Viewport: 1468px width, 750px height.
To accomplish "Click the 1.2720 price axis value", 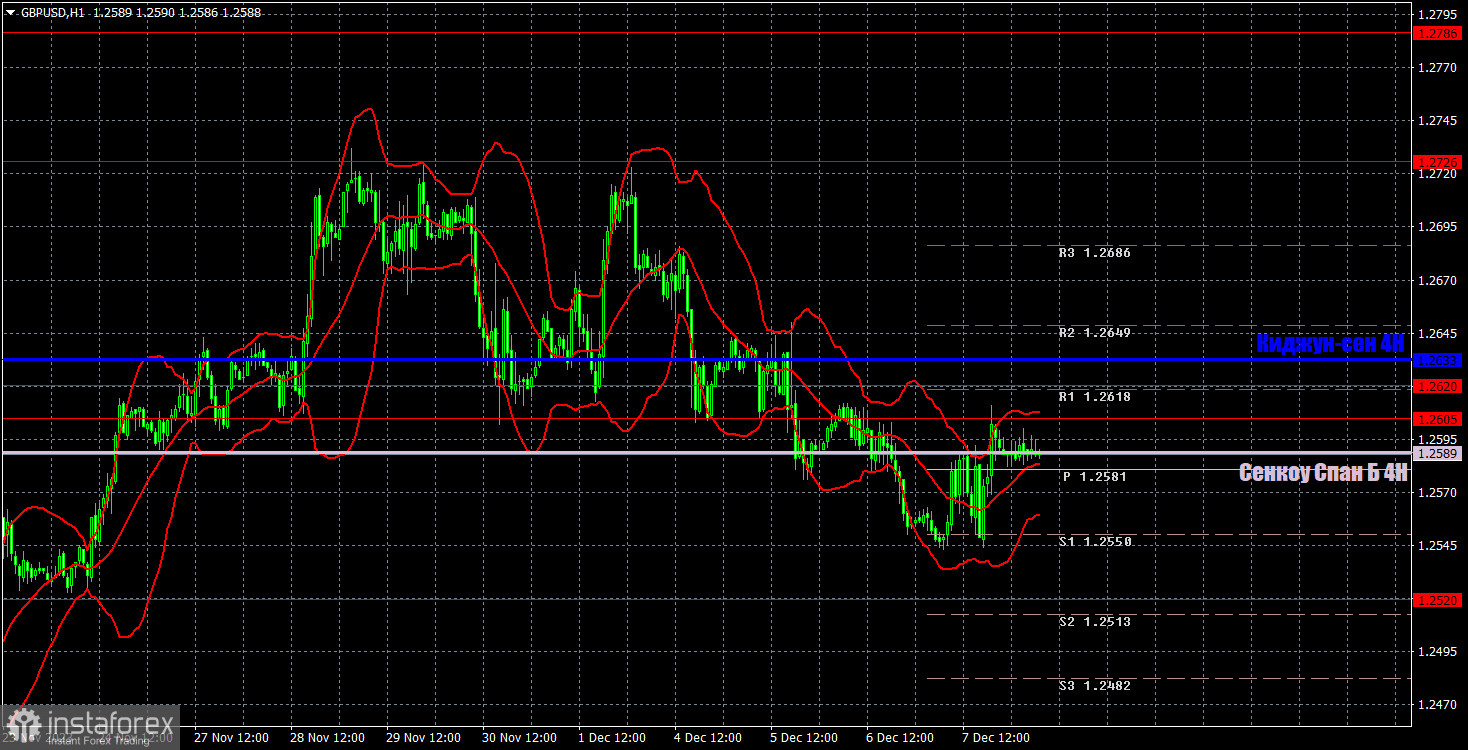I will point(1437,174).
